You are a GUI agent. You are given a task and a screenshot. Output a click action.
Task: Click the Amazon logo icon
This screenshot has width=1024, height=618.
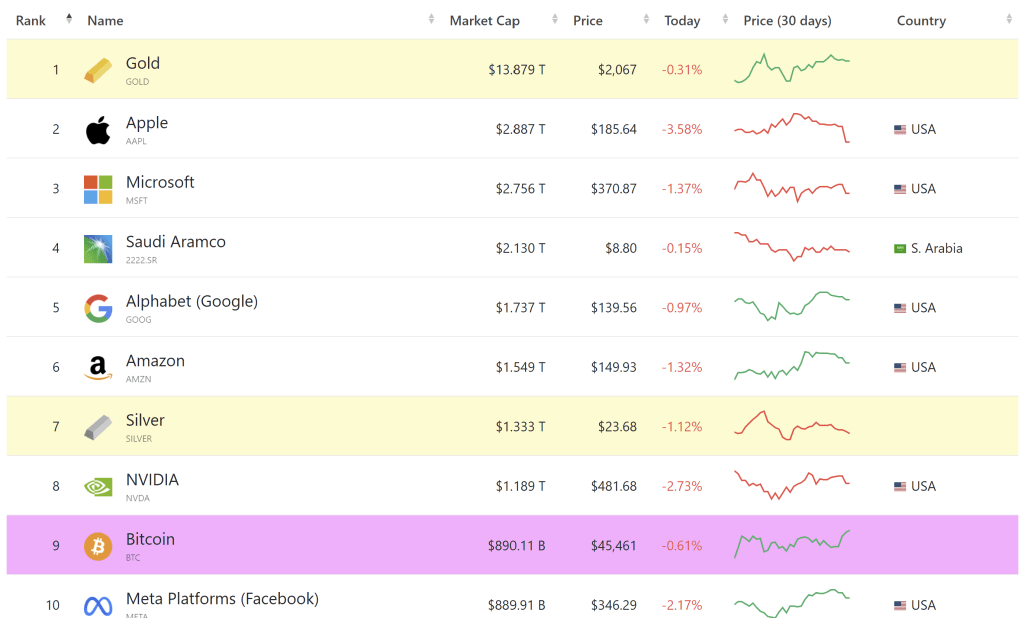click(x=98, y=368)
